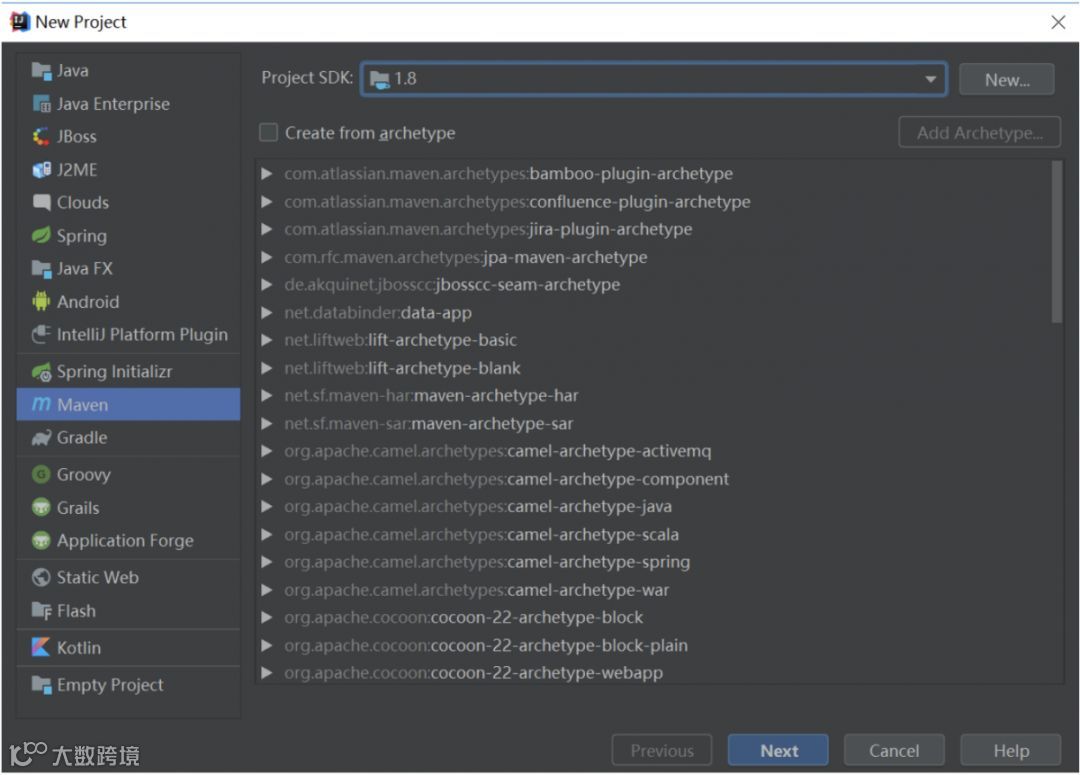Screen dimensions: 1080x775
Task: Select the Kotlin logo icon
Action: 41,647
